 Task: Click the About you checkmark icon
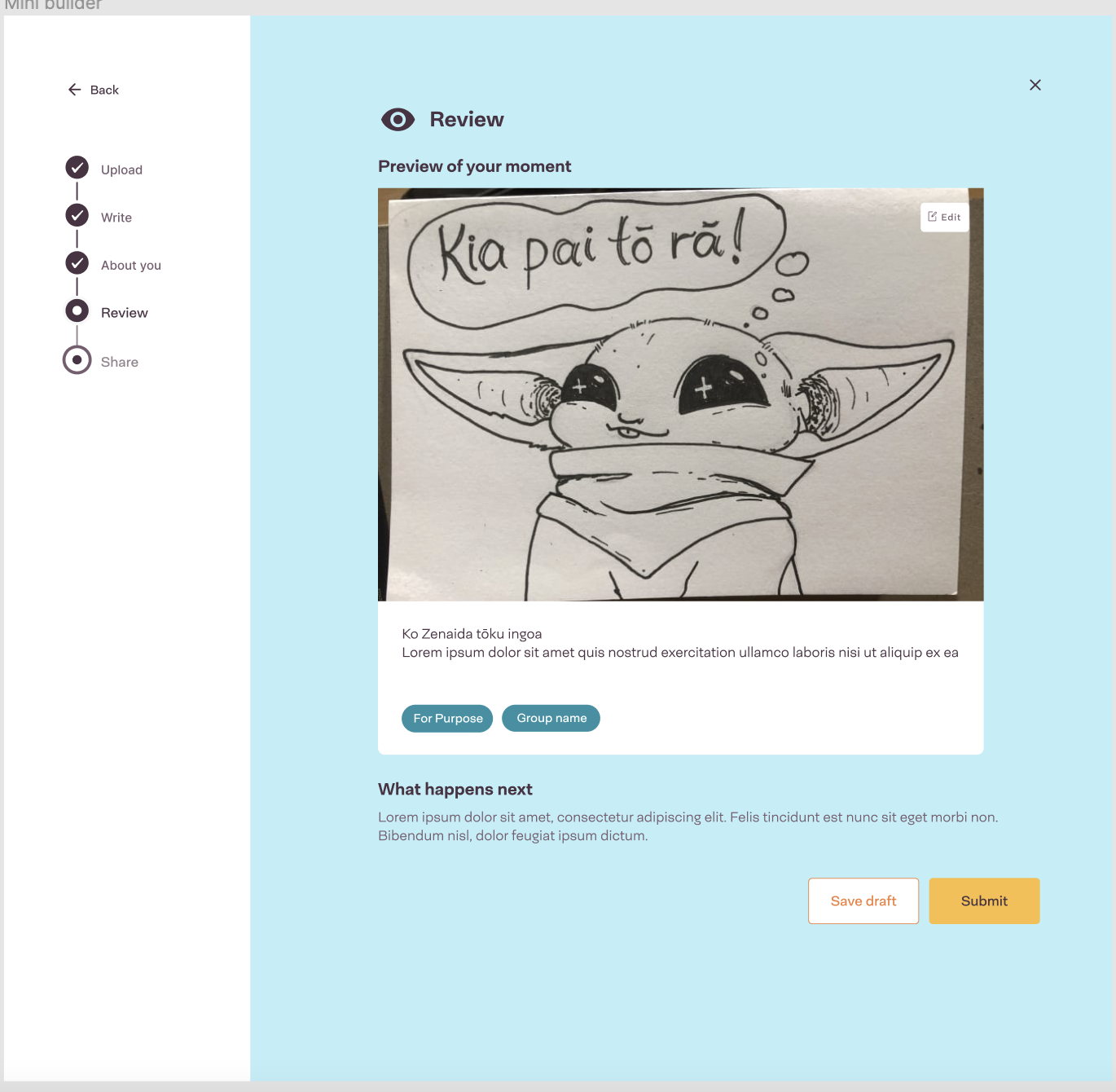coord(77,263)
